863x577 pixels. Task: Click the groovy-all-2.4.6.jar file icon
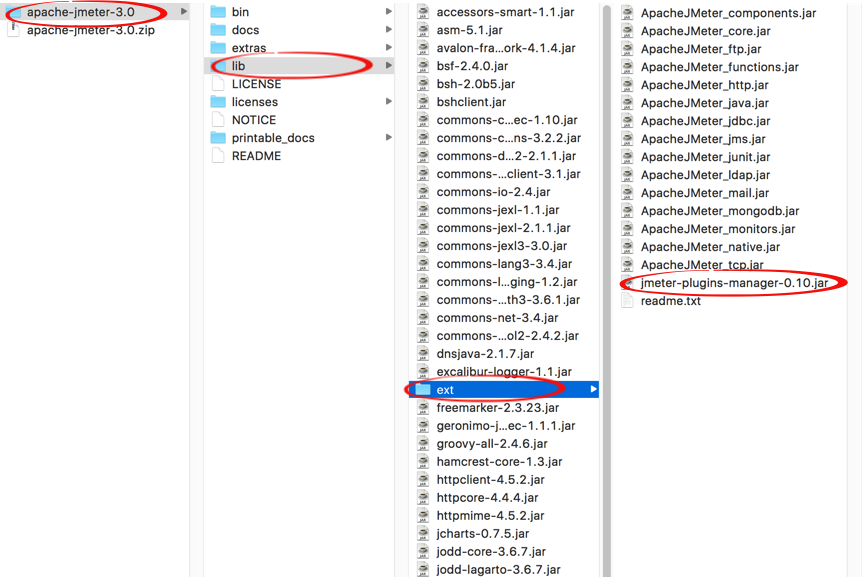[x=423, y=444]
